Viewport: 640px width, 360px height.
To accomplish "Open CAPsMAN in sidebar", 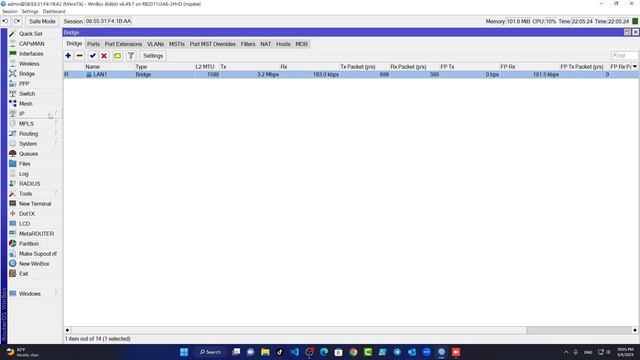I will 31,44.
